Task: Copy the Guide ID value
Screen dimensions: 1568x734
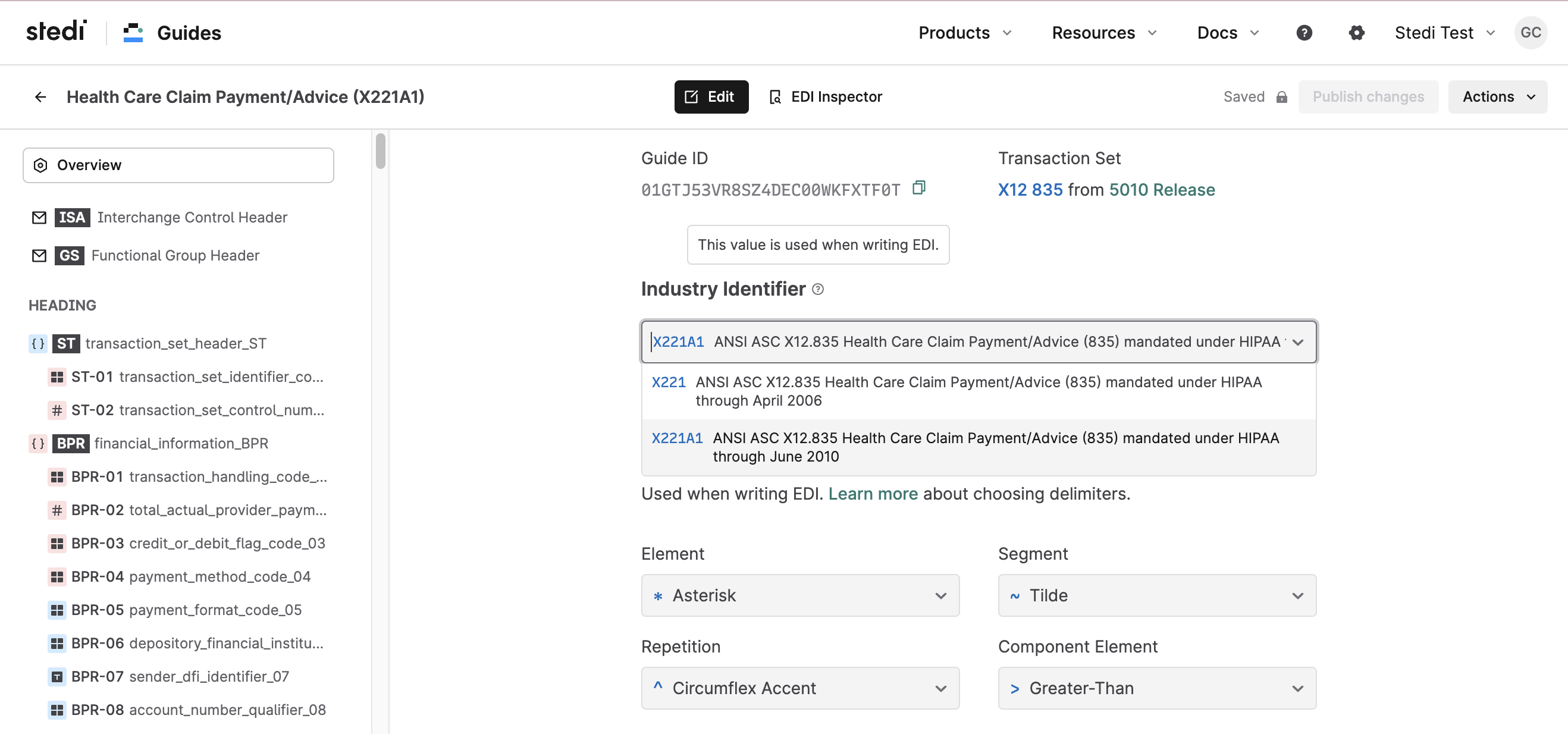Action: [918, 188]
